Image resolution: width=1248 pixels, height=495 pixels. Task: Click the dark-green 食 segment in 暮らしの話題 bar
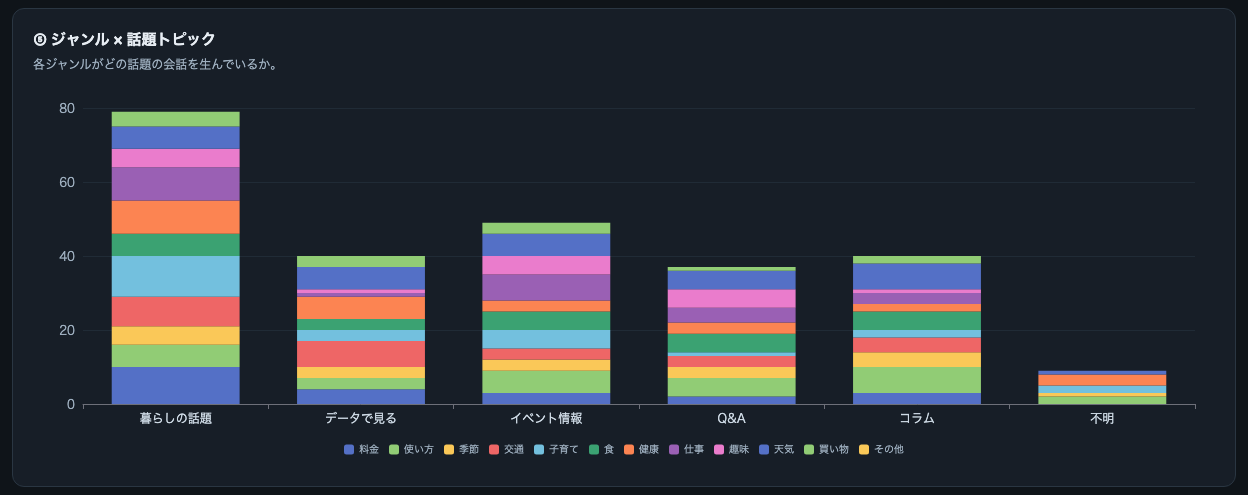point(176,245)
